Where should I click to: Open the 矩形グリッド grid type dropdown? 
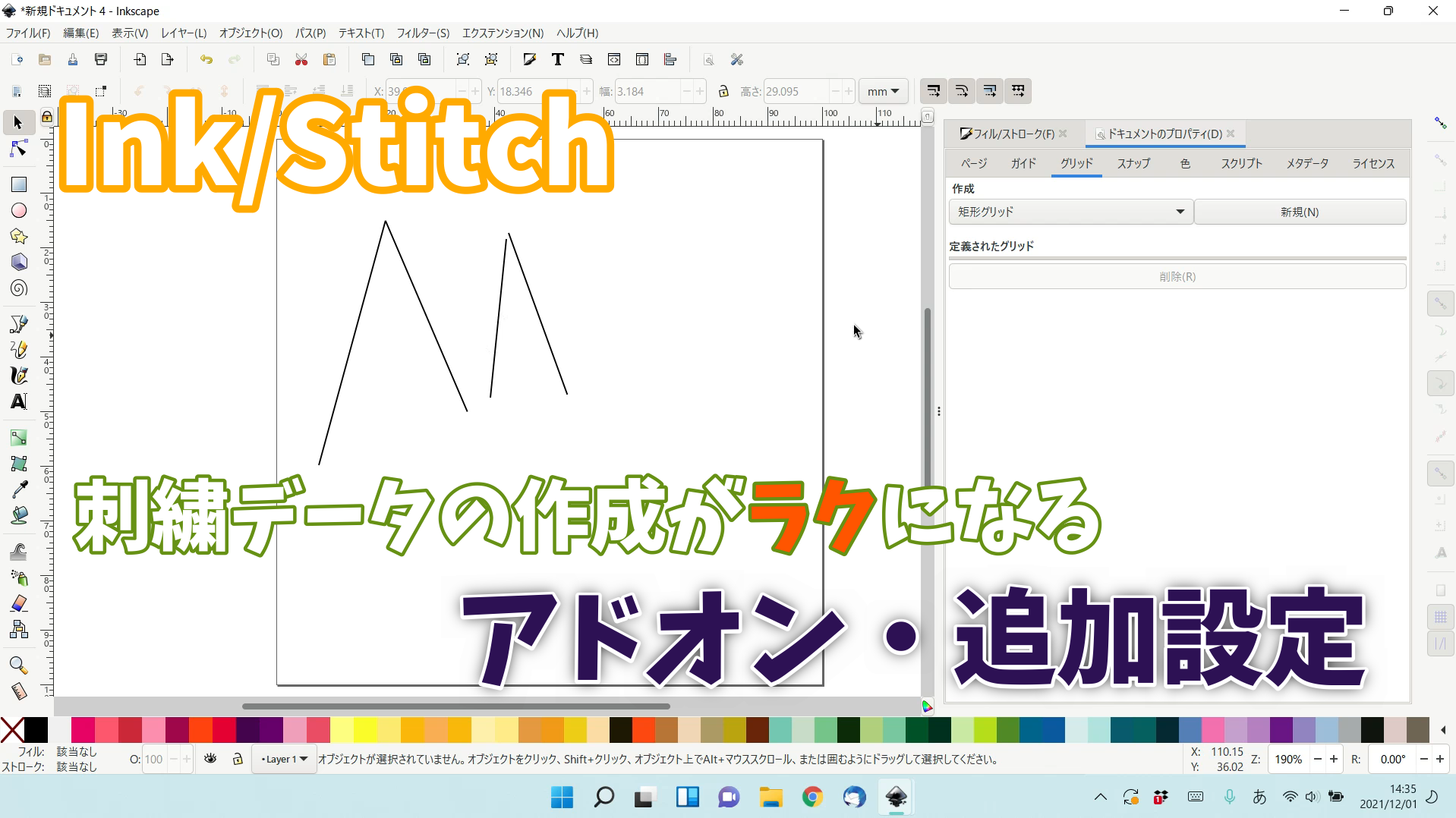coord(1070,212)
